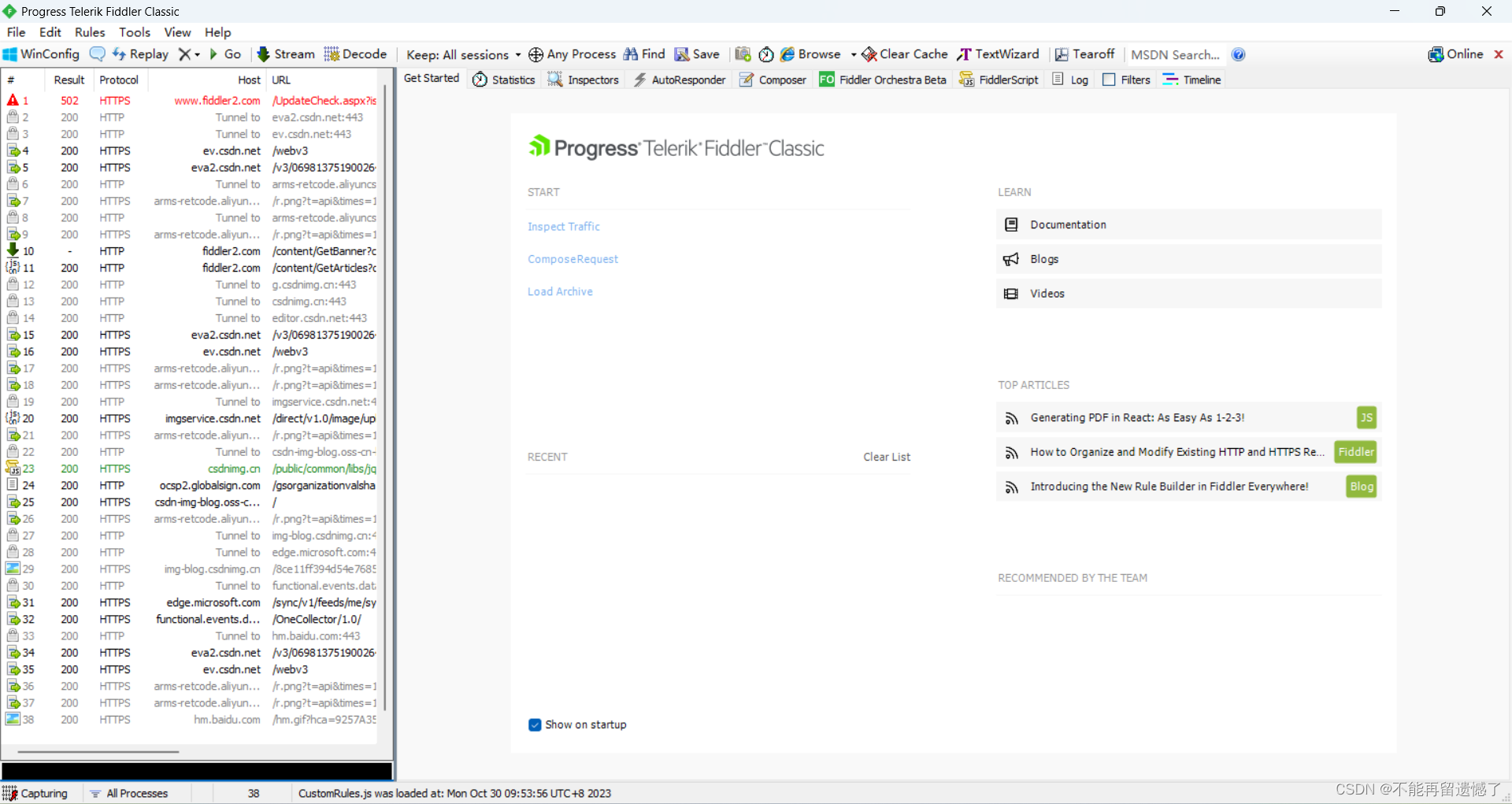Click the Clear Cache toolbar icon
This screenshot has width=1512, height=804.
click(x=869, y=54)
